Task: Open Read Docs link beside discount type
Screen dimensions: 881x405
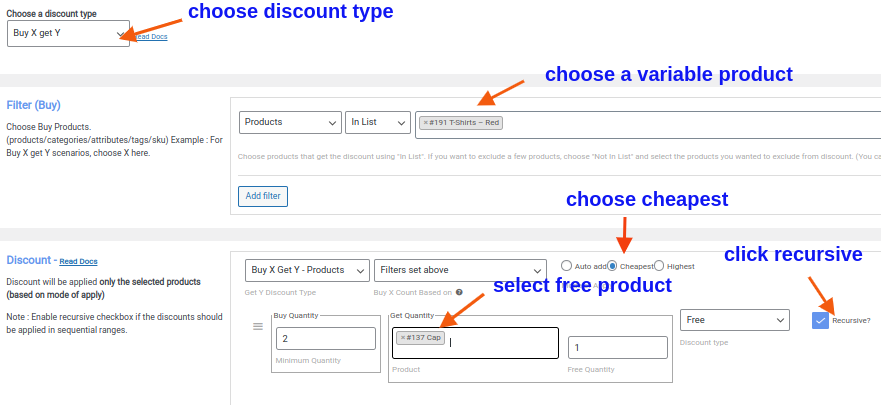Action: (151, 37)
